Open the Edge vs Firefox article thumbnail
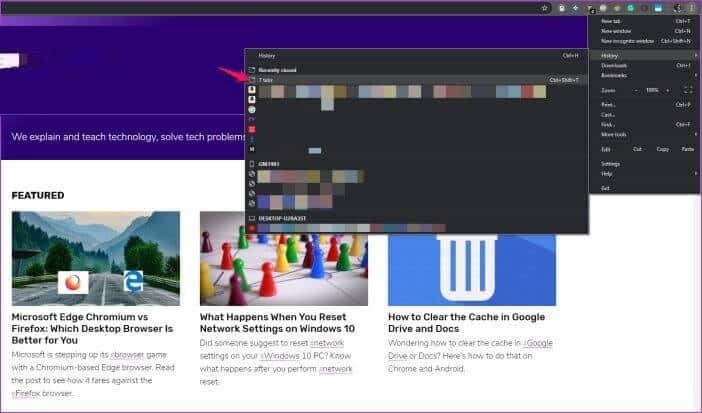Screen dimensions: 702x413 96,258
